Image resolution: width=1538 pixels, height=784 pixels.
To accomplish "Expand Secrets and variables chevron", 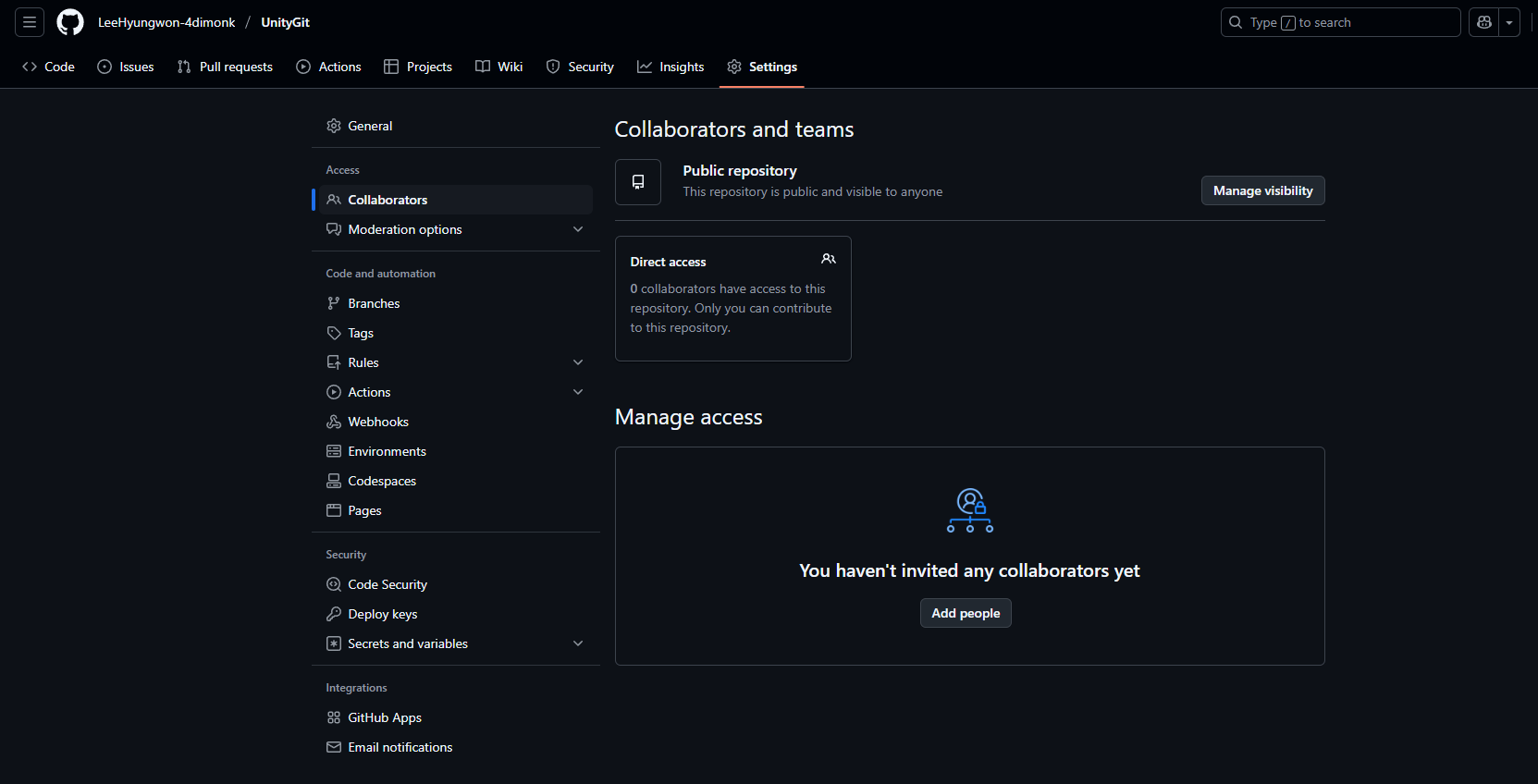I will click(578, 643).
